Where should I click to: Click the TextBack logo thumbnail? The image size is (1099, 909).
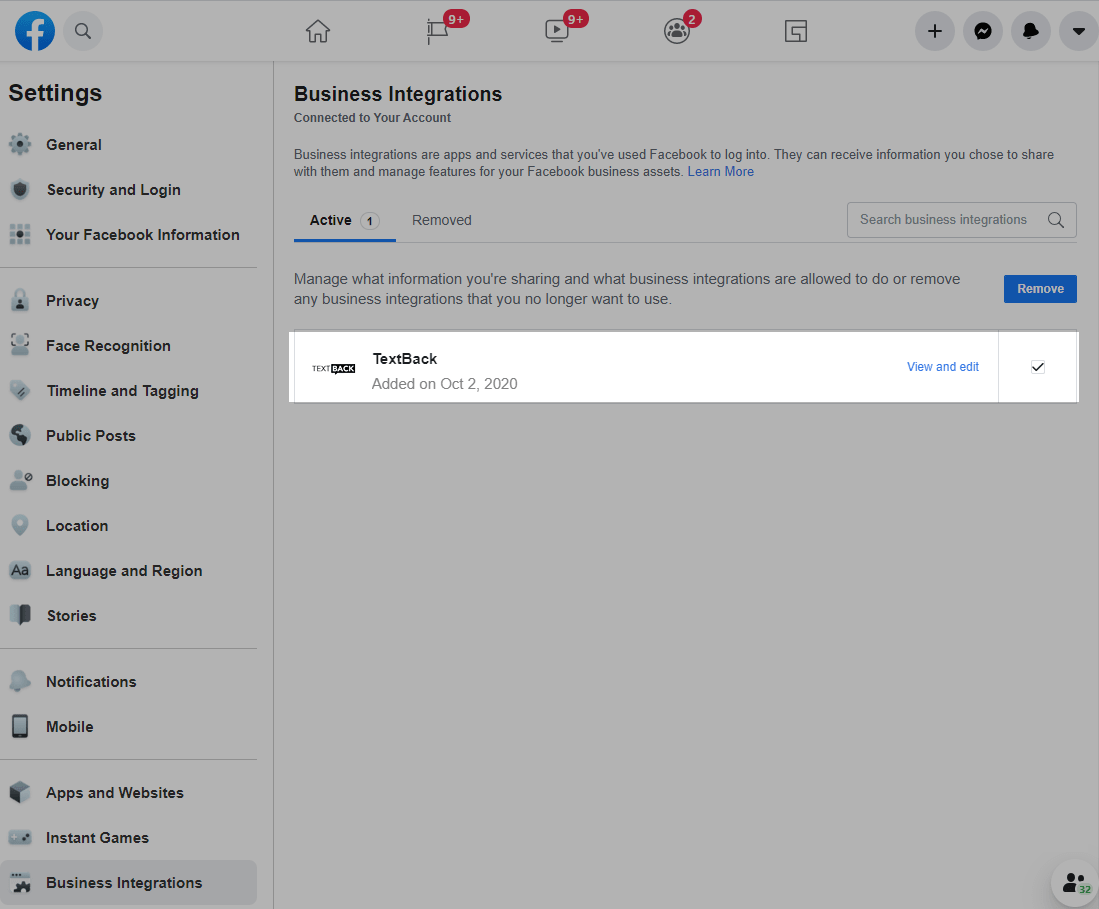pyautogui.click(x=334, y=369)
